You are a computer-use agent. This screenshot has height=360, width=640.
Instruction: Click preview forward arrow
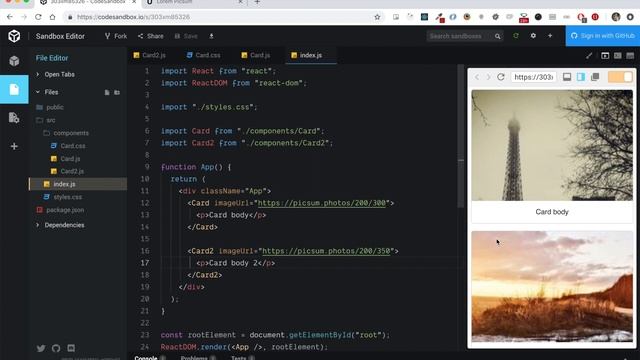[x=488, y=77]
